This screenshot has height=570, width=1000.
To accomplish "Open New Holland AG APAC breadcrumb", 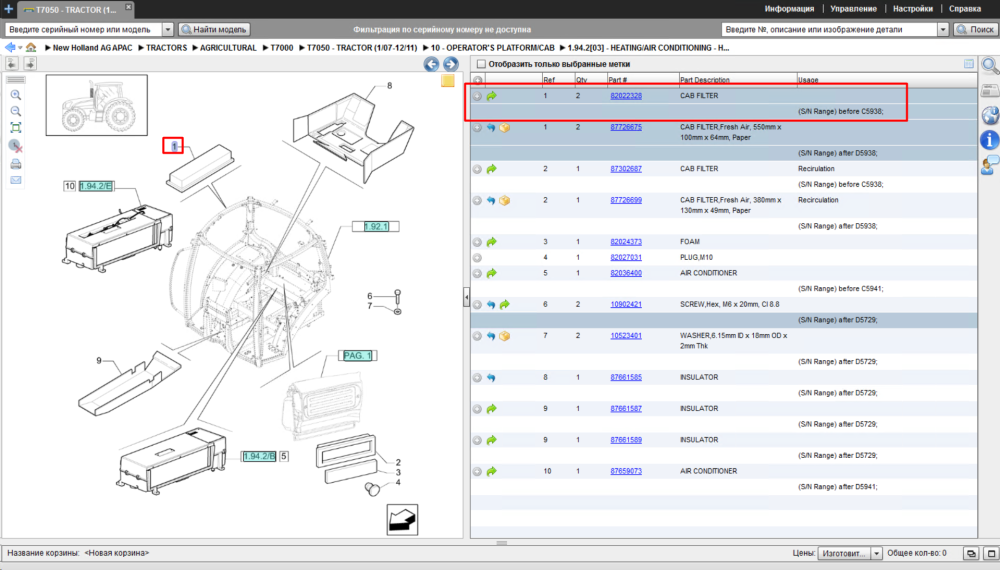I will (x=92, y=48).
